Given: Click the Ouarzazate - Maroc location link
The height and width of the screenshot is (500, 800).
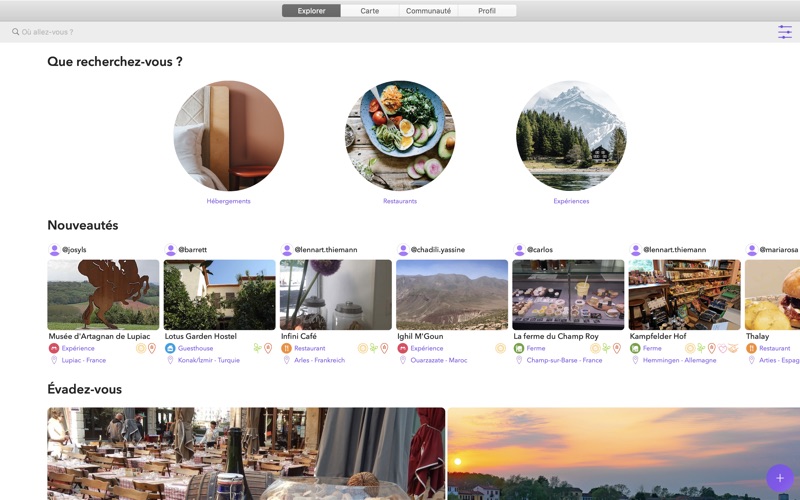Looking at the screenshot, I should [439, 360].
